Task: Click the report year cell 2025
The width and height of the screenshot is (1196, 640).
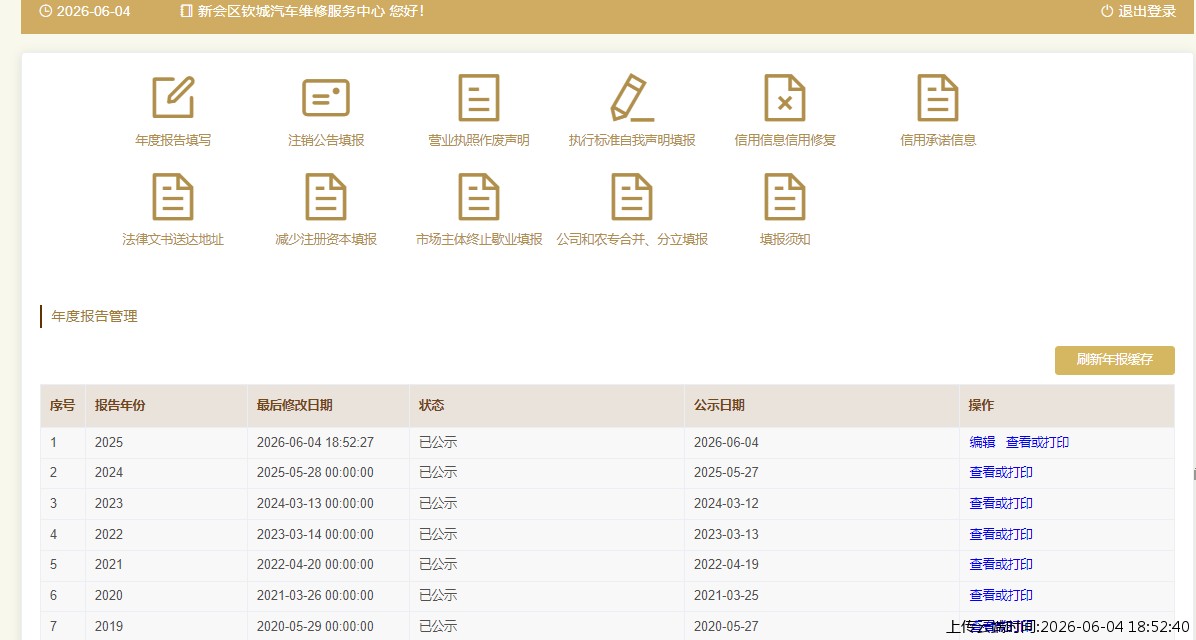Action: (x=108, y=442)
